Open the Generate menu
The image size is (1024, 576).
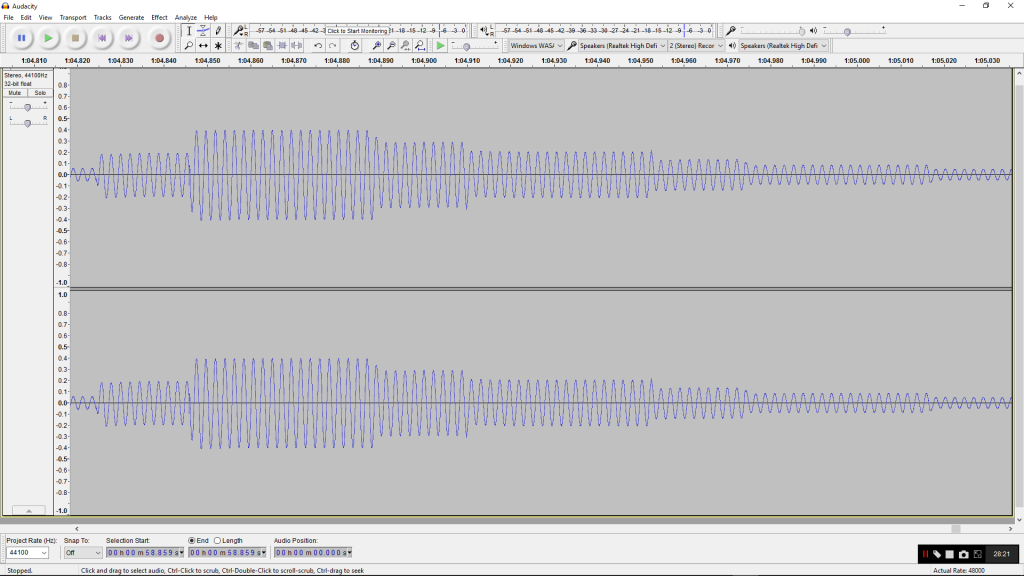click(x=131, y=17)
